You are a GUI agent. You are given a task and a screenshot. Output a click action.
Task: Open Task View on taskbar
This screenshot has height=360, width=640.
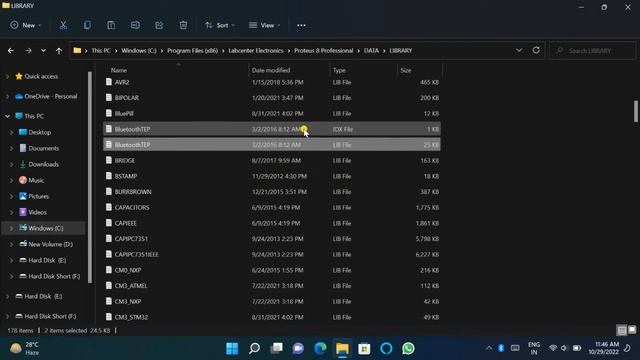pyautogui.click(x=276, y=348)
